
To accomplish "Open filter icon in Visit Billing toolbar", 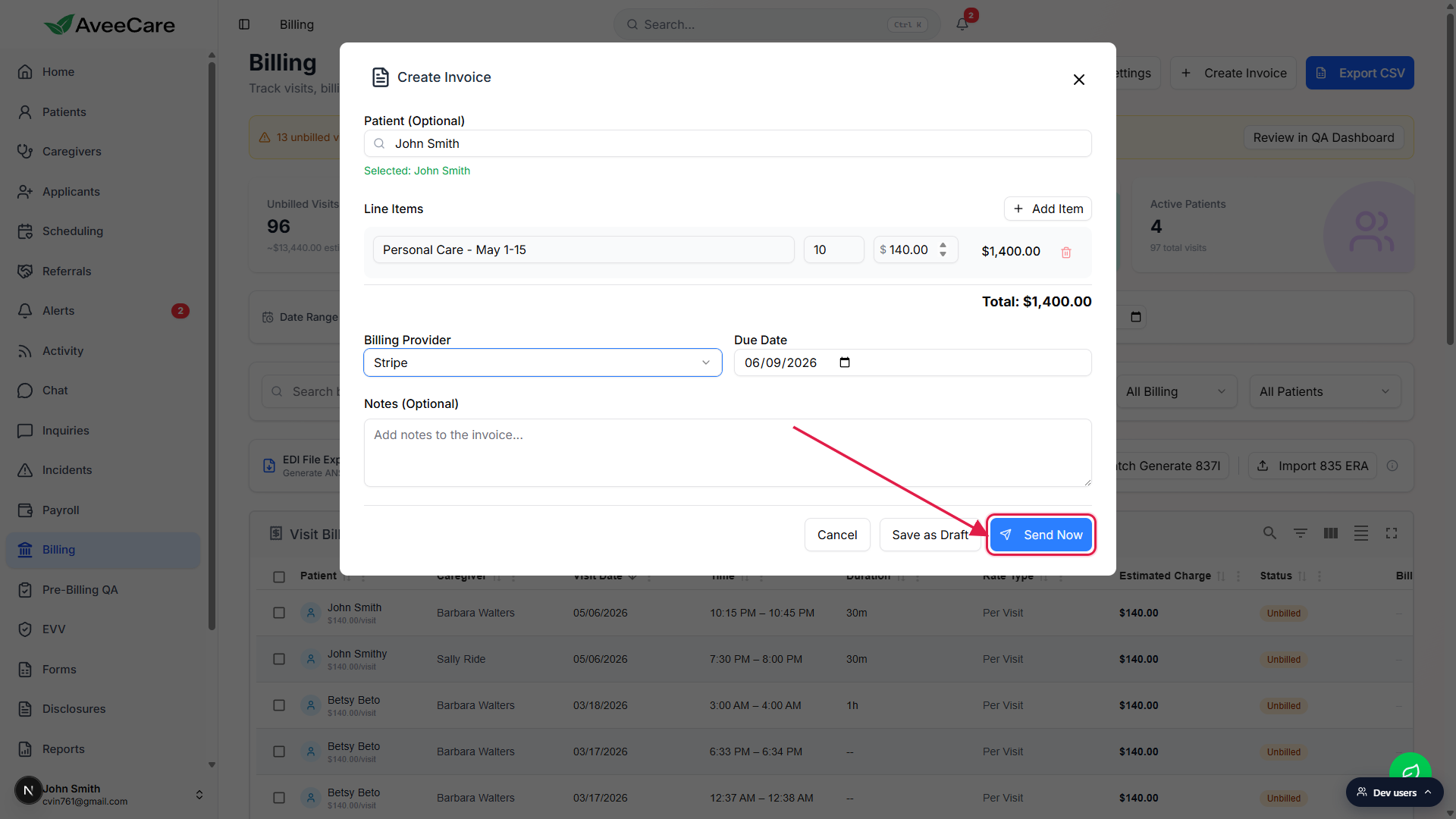I will 1300,534.
